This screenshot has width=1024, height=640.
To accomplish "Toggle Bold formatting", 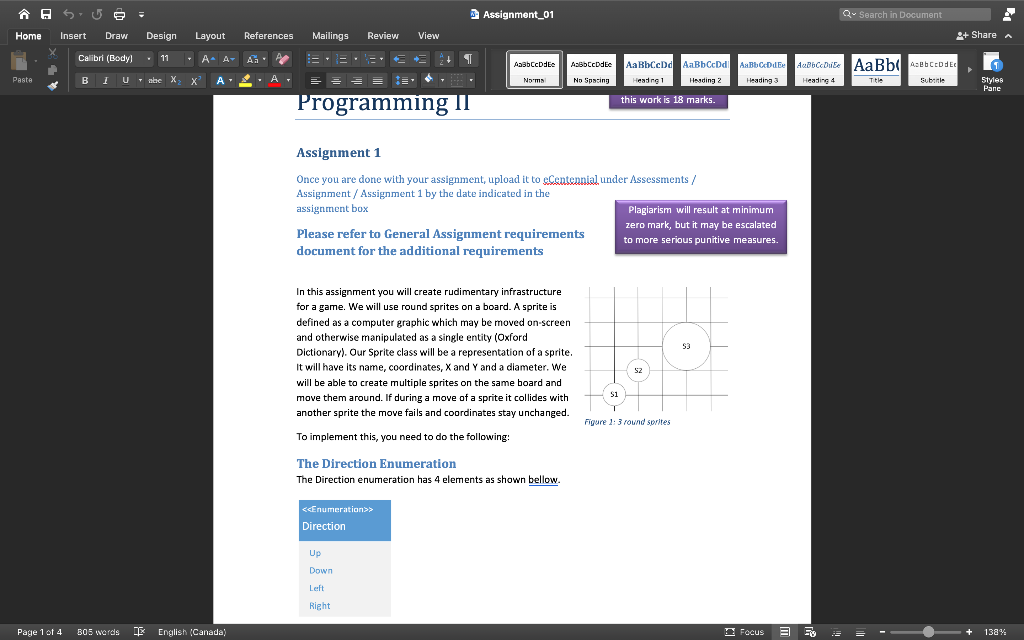I will pyautogui.click(x=85, y=80).
